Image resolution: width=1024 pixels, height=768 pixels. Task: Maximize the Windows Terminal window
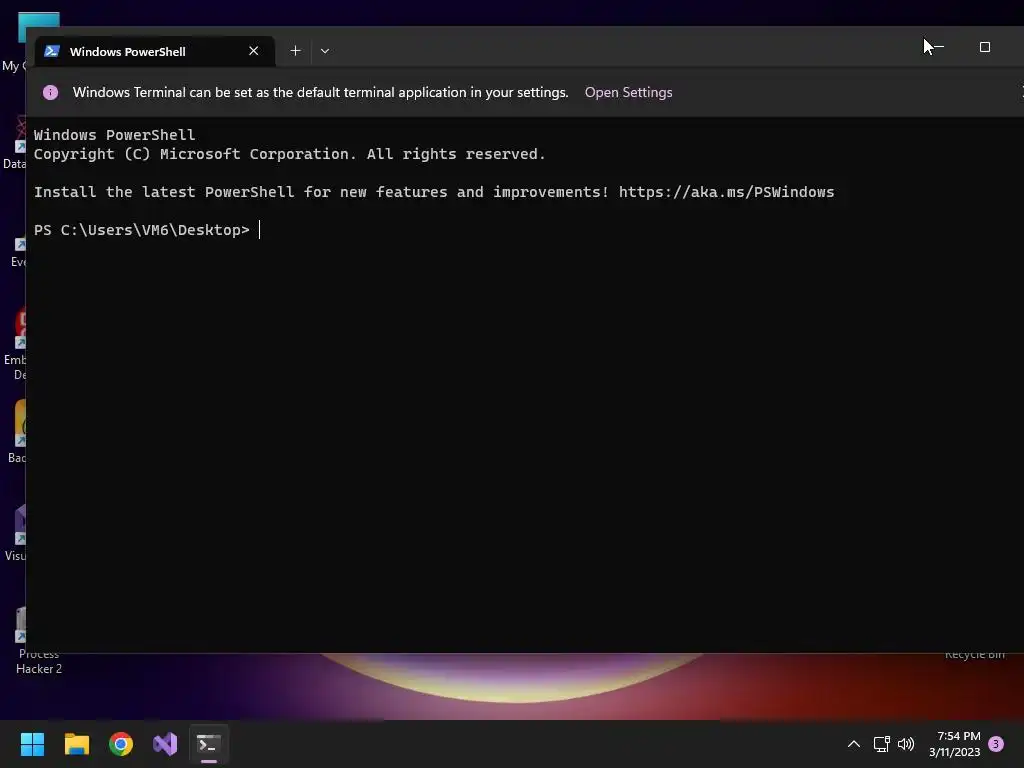985,47
